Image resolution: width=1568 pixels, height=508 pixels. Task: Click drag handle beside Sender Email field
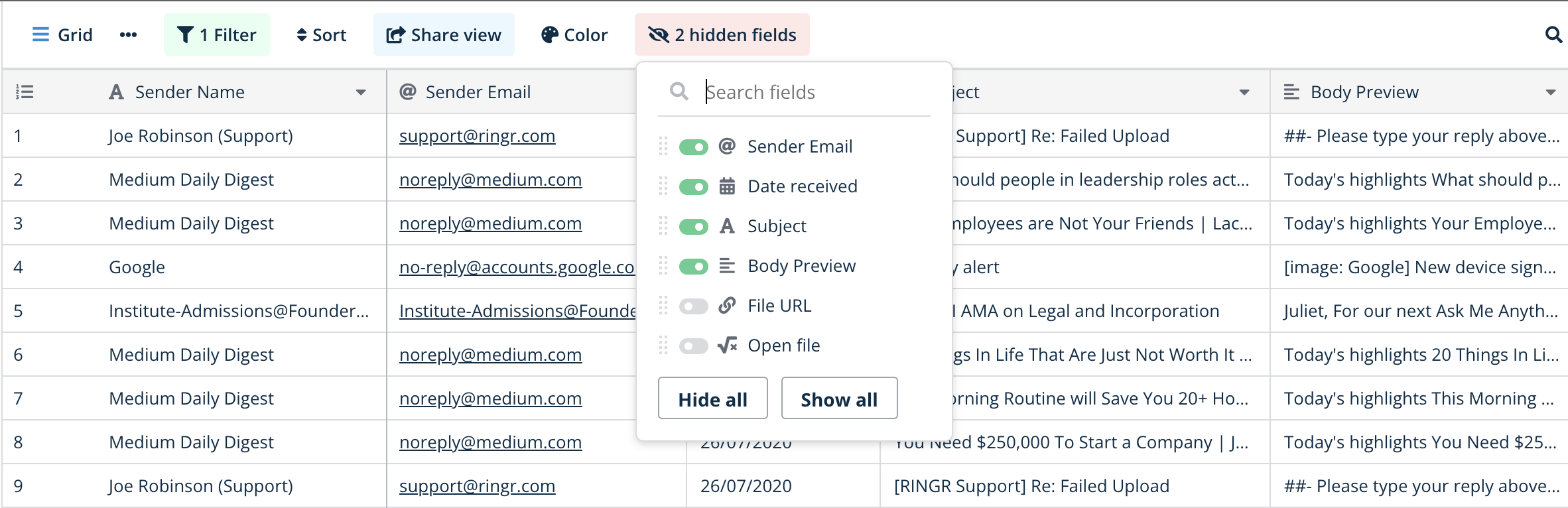[x=663, y=147]
